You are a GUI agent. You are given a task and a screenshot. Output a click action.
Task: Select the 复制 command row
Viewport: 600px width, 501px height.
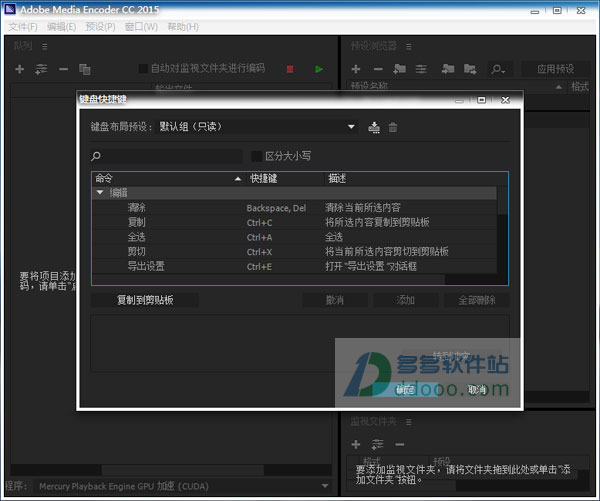click(x=294, y=222)
